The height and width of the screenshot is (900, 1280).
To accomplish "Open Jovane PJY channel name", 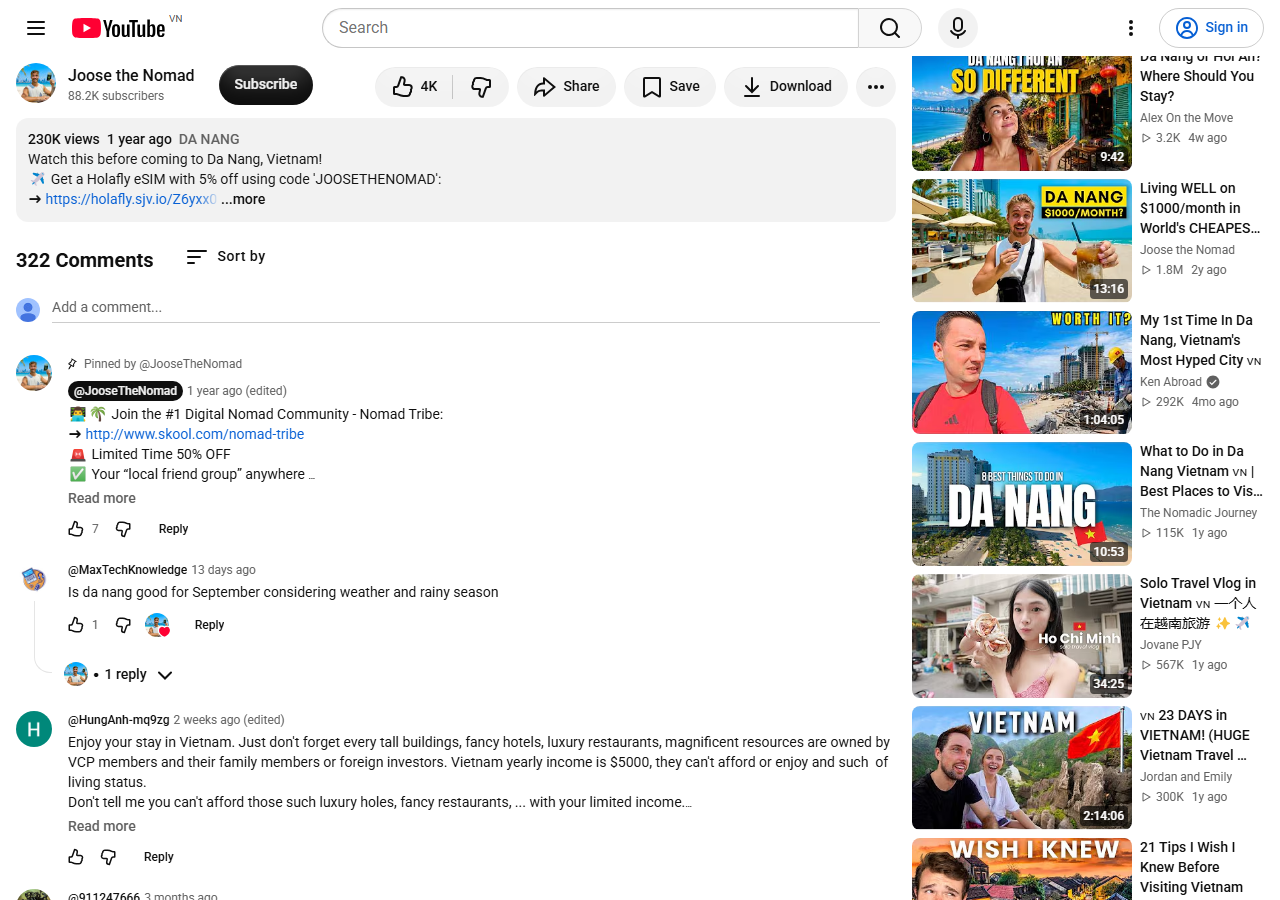I will (x=1171, y=645).
